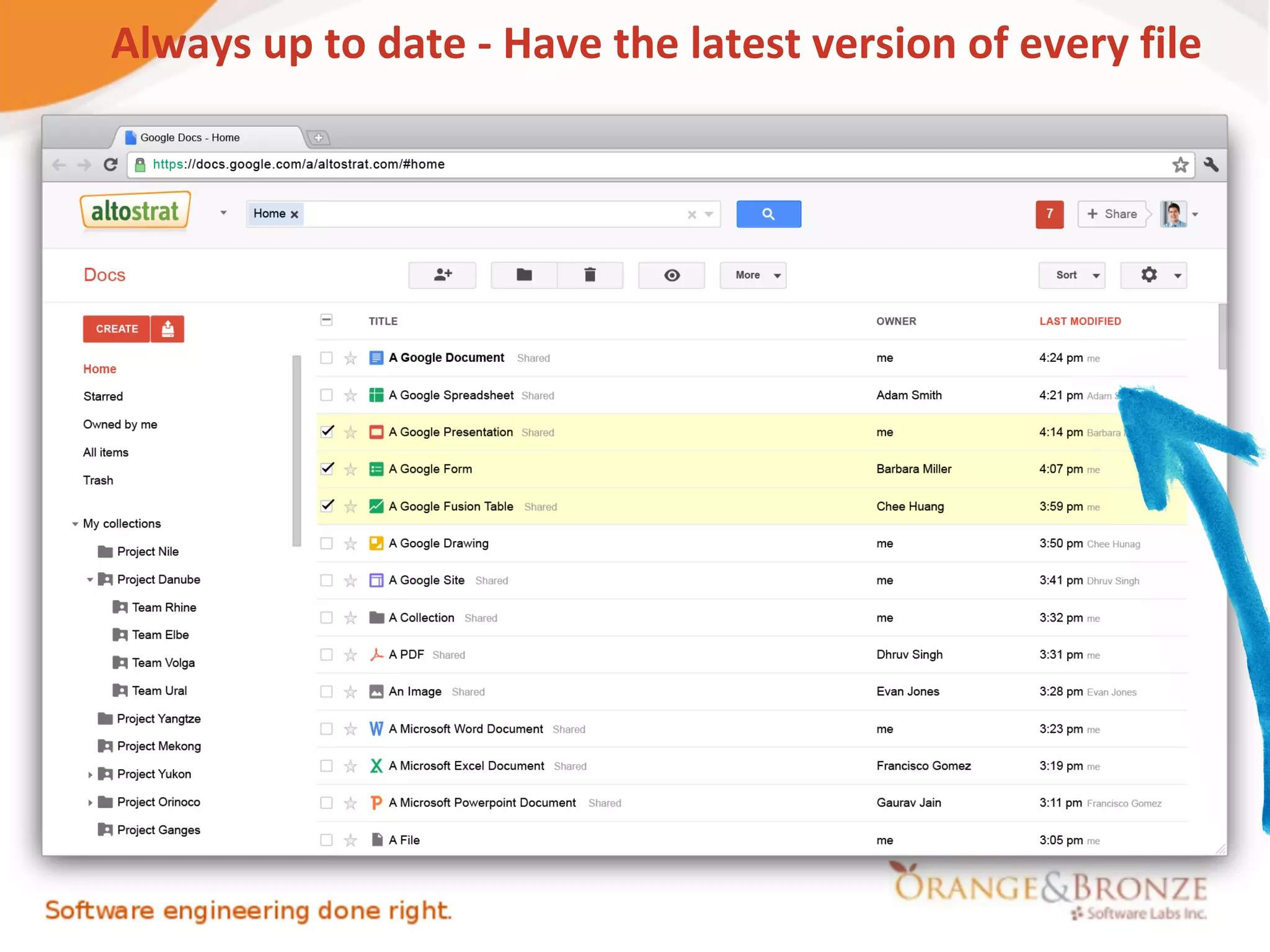Collapse the My collections tree

pos(75,524)
